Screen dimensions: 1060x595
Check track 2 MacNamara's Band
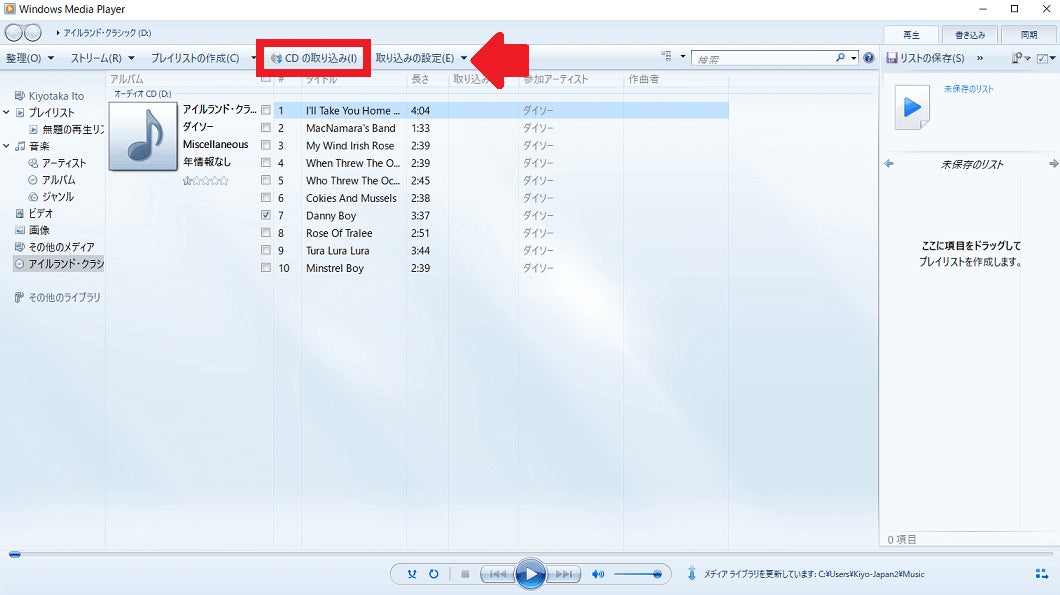tap(266, 128)
